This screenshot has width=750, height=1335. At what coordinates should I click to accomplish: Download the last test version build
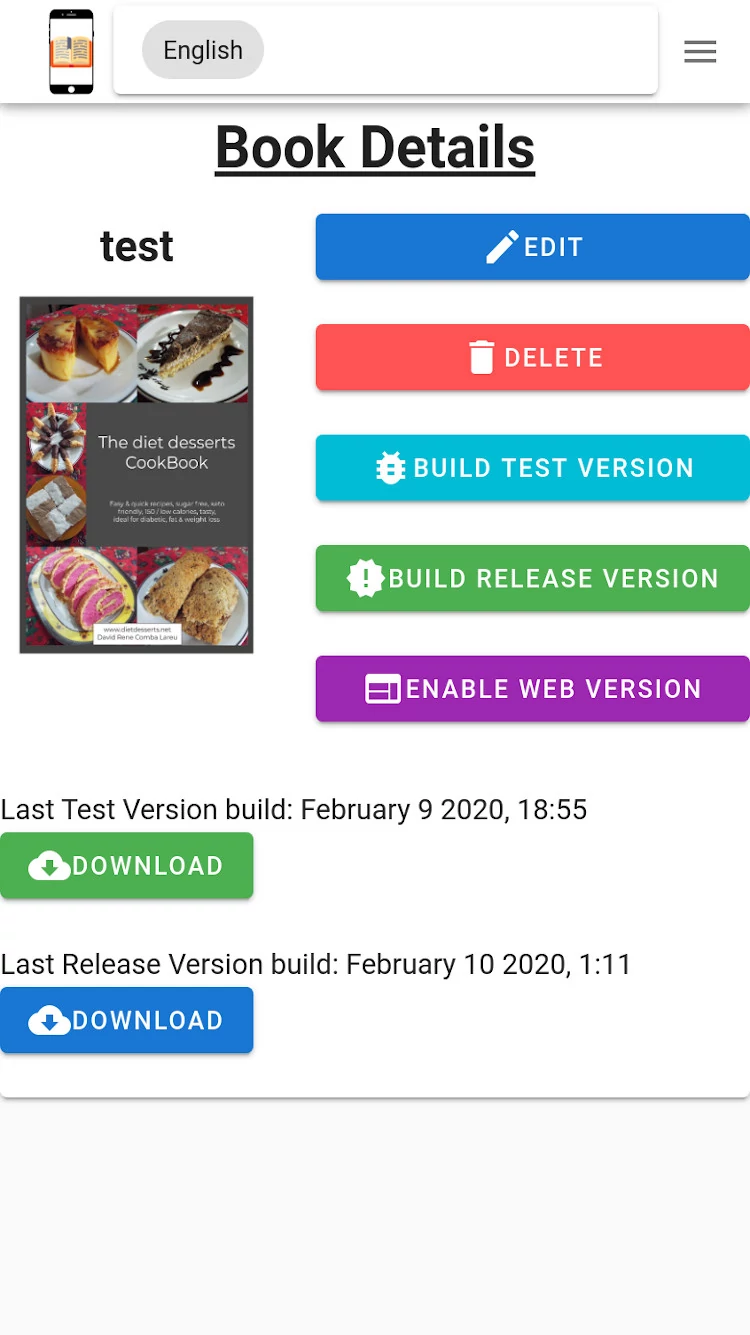[127, 866]
